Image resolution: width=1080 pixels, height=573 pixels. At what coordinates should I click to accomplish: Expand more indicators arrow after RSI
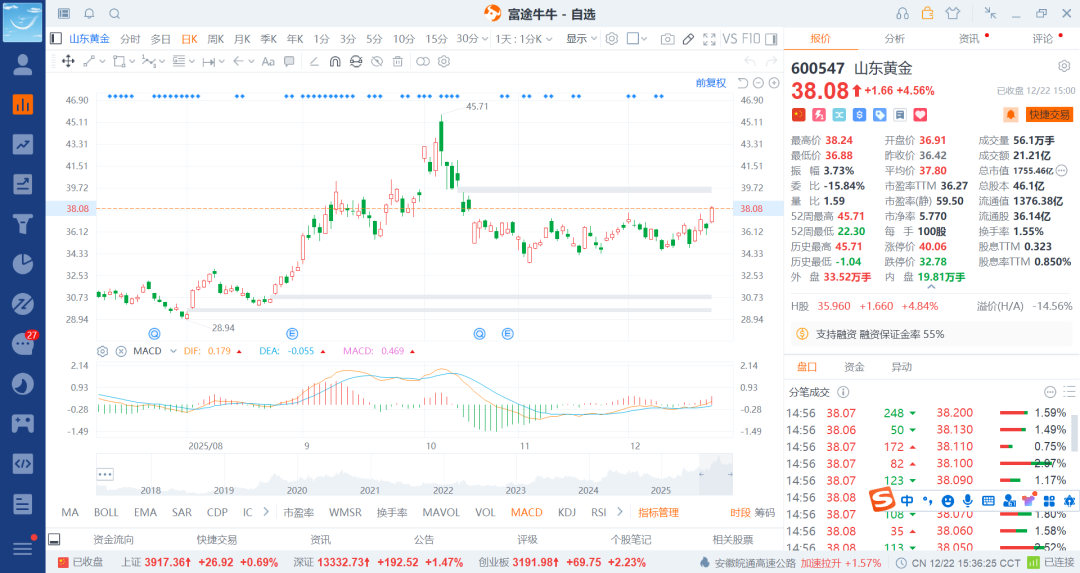point(620,512)
